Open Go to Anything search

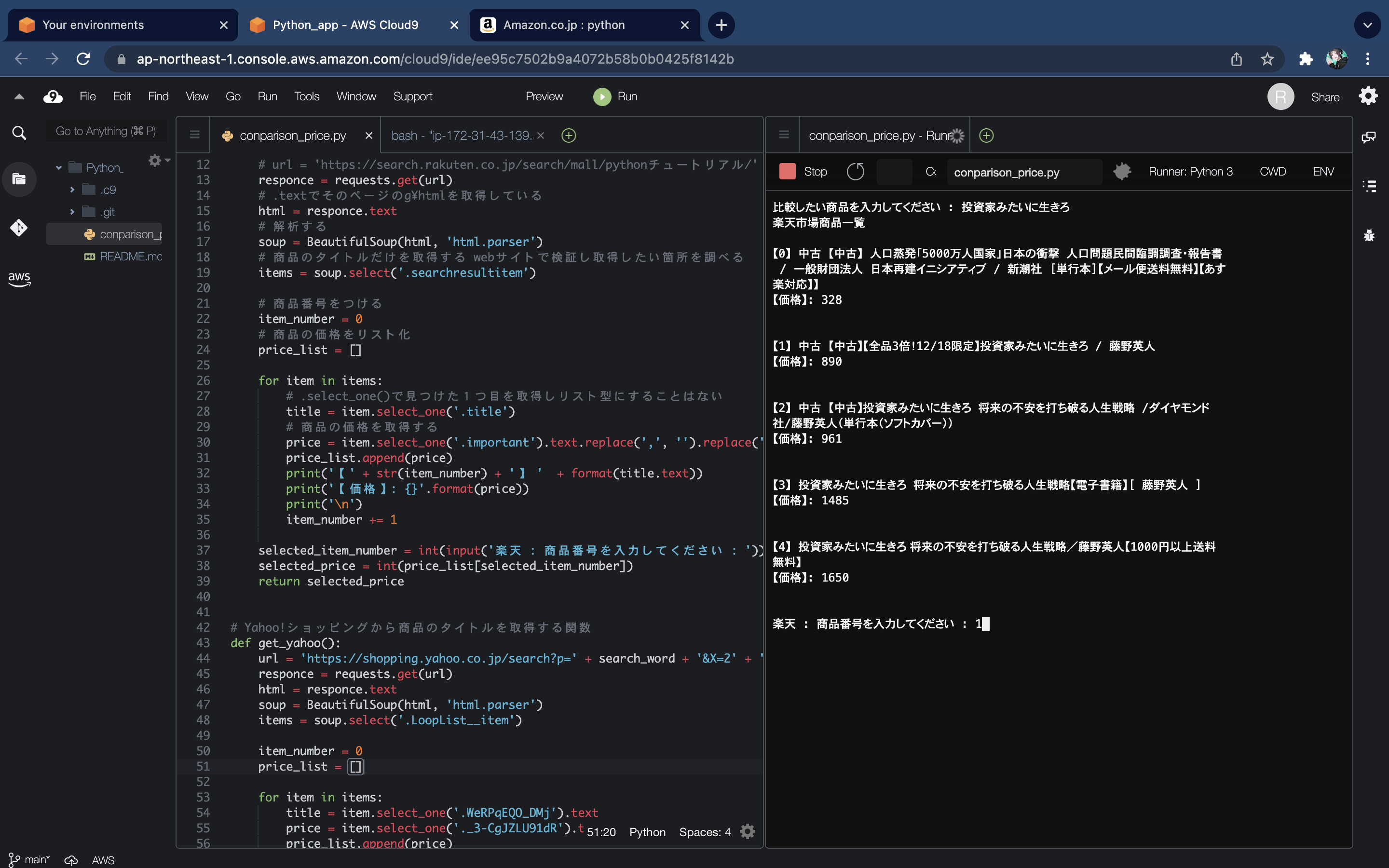click(x=106, y=130)
